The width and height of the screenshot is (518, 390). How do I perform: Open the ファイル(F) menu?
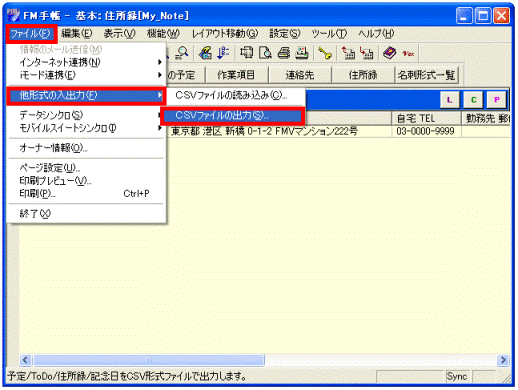pos(31,34)
